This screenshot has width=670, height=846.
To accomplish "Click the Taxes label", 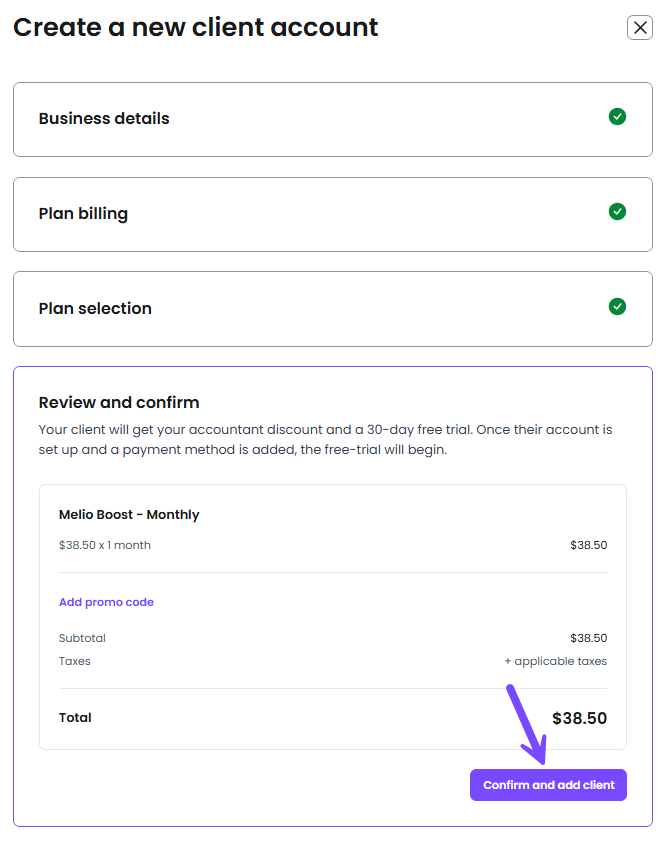I will (x=75, y=661).
